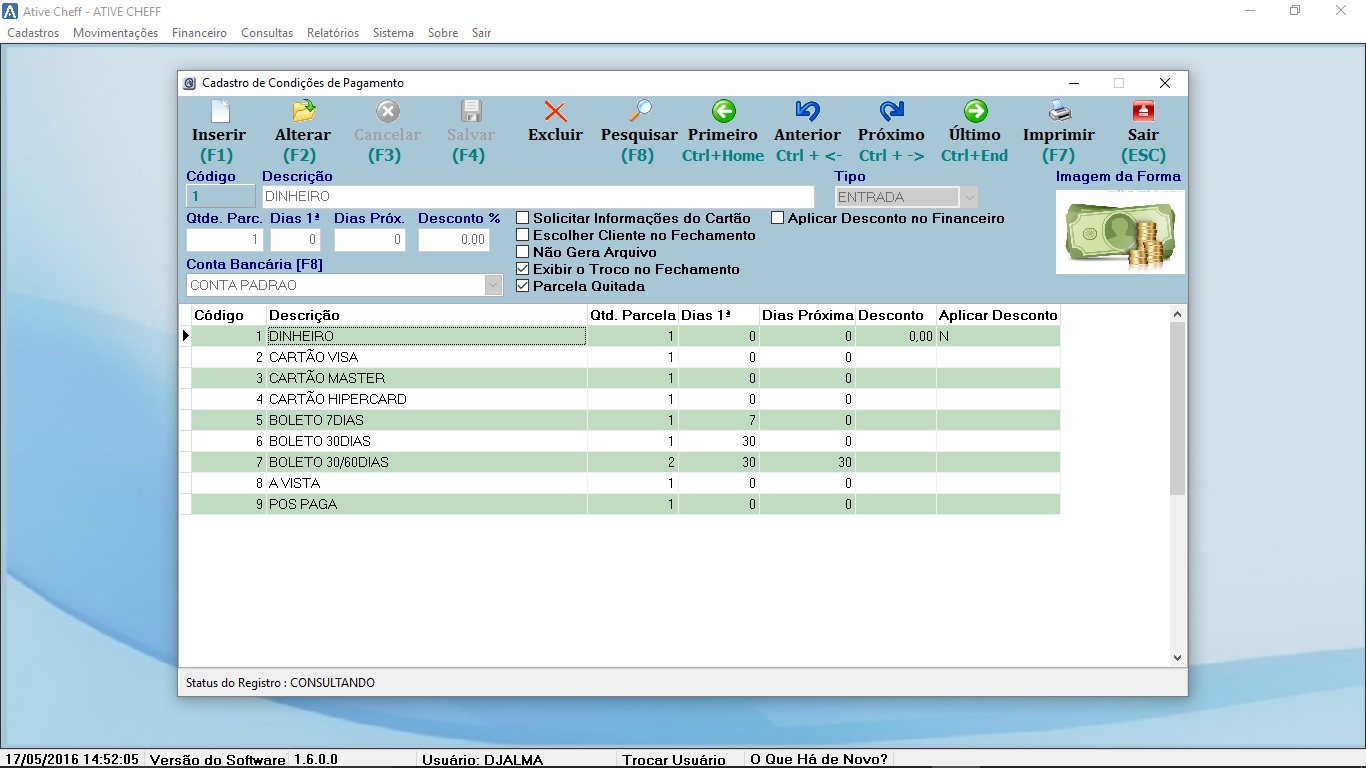The image size is (1366, 768).
Task: Go to Próximo record icon
Action: click(x=891, y=111)
